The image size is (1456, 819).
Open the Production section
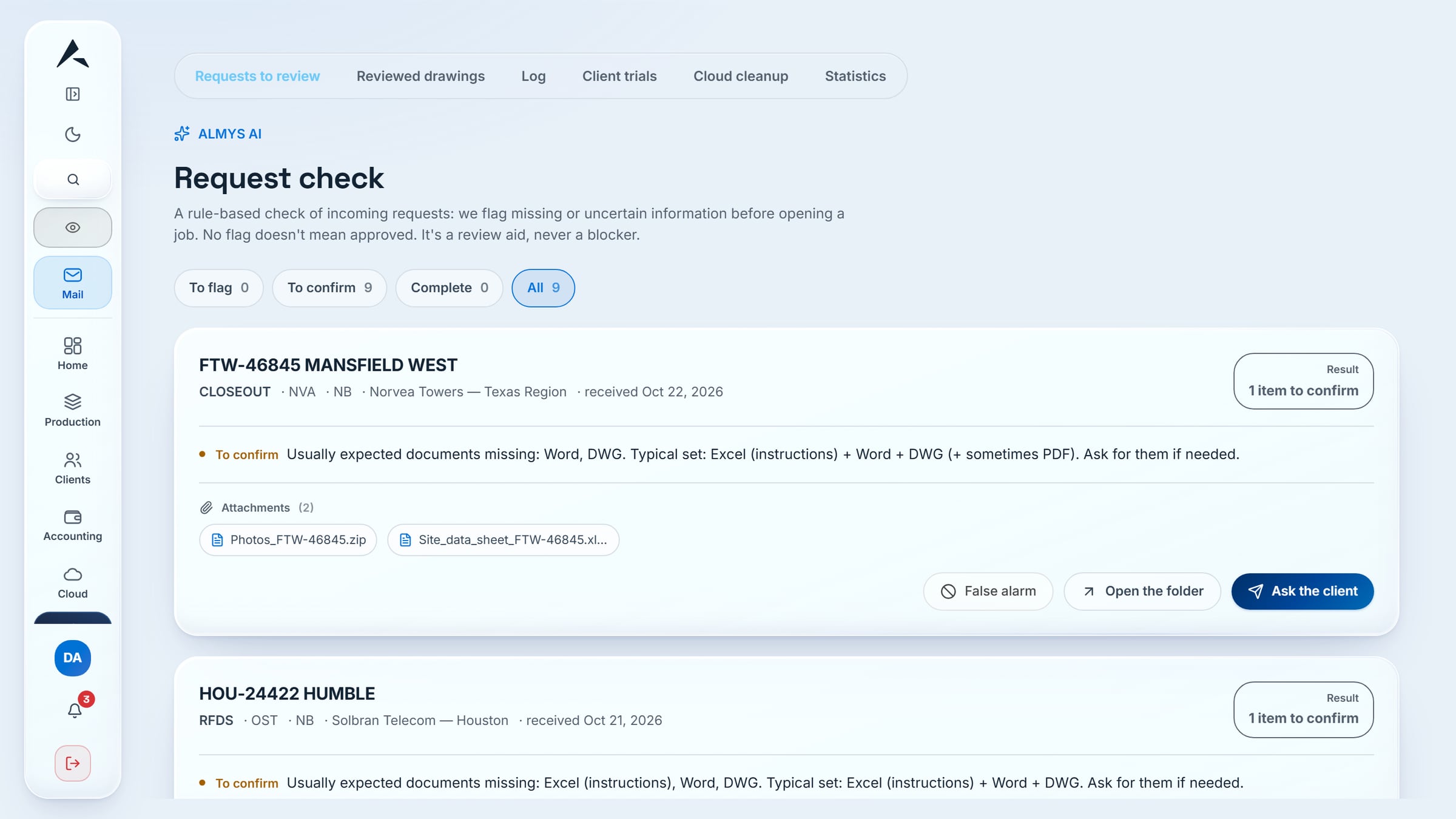click(73, 411)
